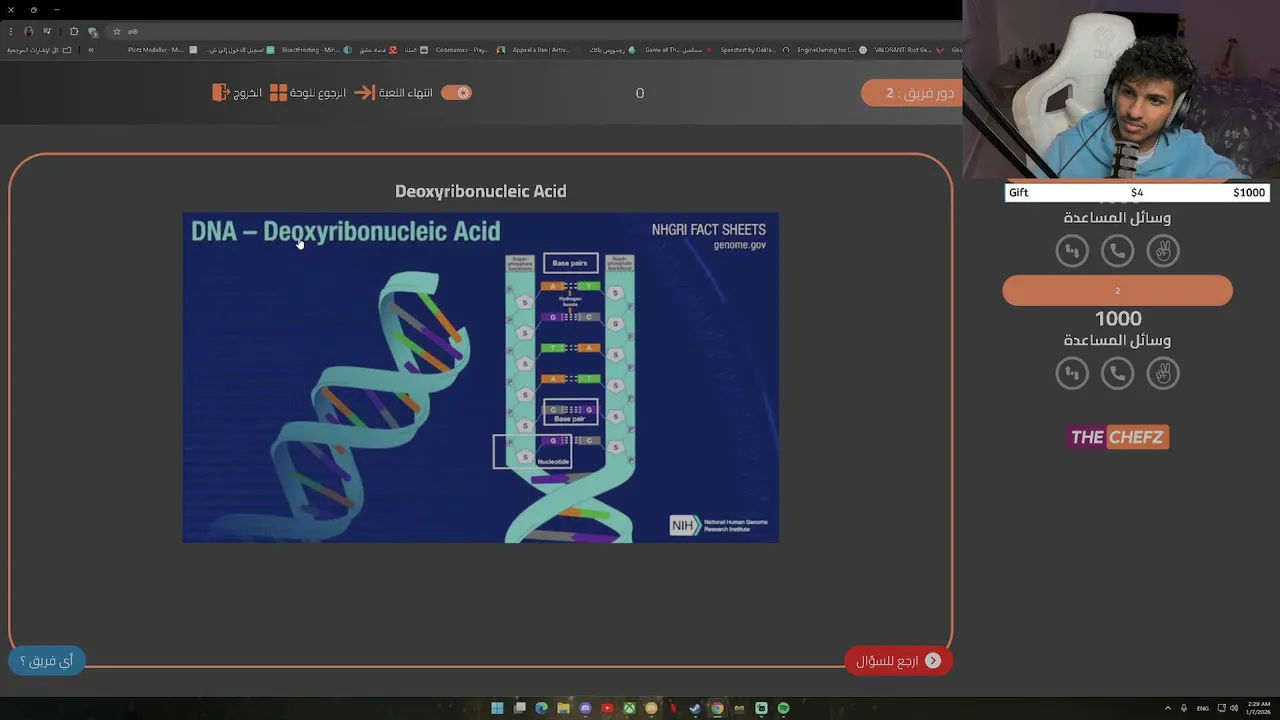The image size is (1280, 720).
Task: Click the return to board (الرجوع للوحة) grid icon
Action: (x=278, y=92)
